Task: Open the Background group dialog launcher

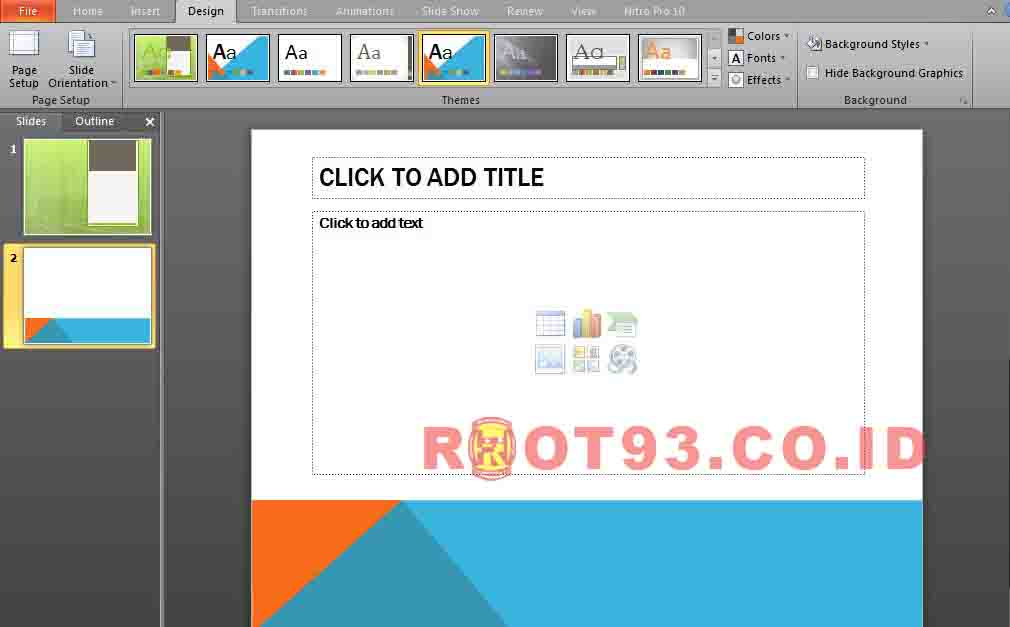Action: point(963,100)
